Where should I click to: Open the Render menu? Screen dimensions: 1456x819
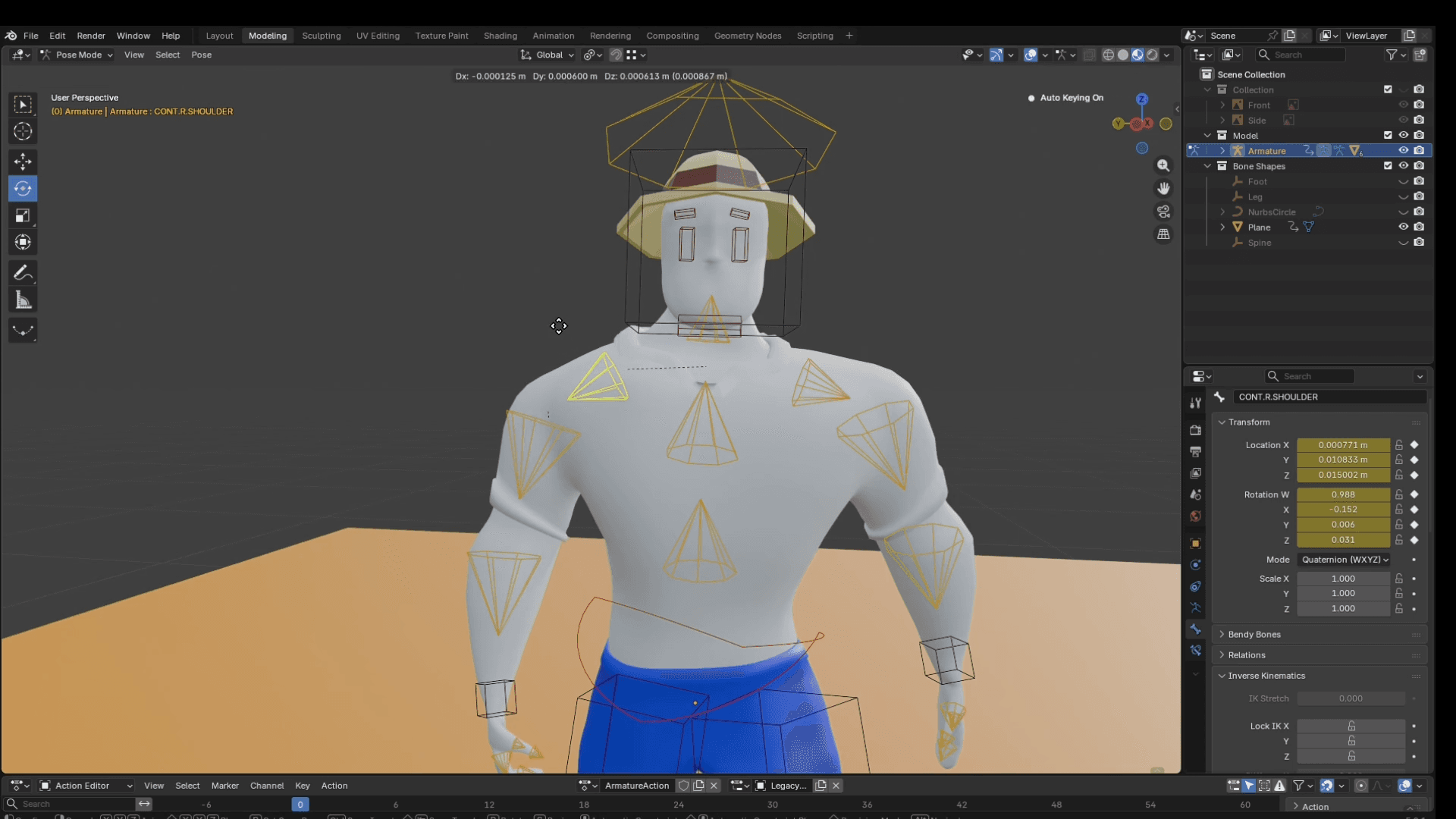click(x=91, y=36)
